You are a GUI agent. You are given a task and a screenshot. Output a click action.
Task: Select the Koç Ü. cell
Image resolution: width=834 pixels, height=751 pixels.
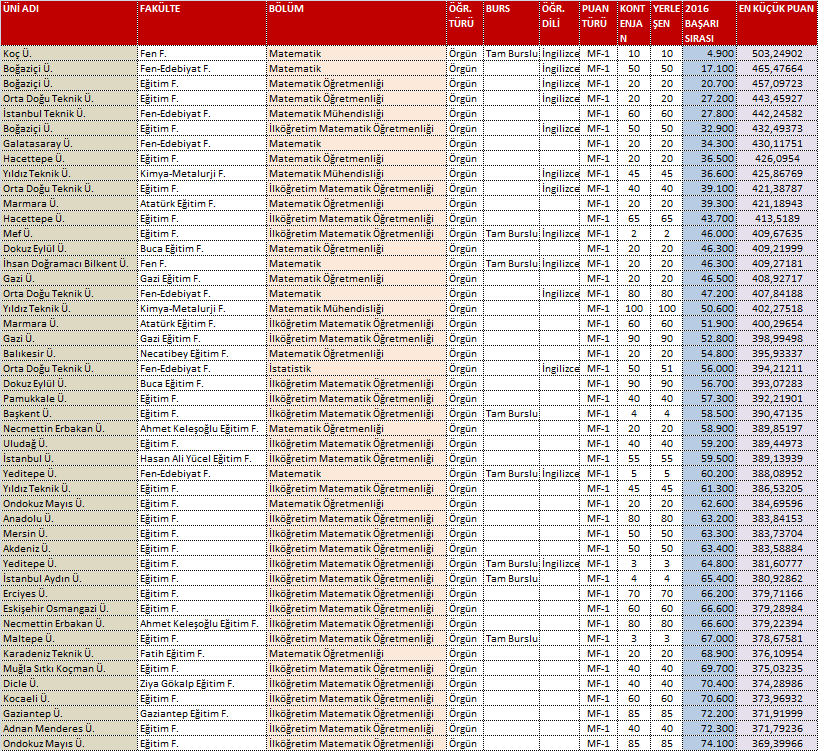pyautogui.click(x=69, y=53)
